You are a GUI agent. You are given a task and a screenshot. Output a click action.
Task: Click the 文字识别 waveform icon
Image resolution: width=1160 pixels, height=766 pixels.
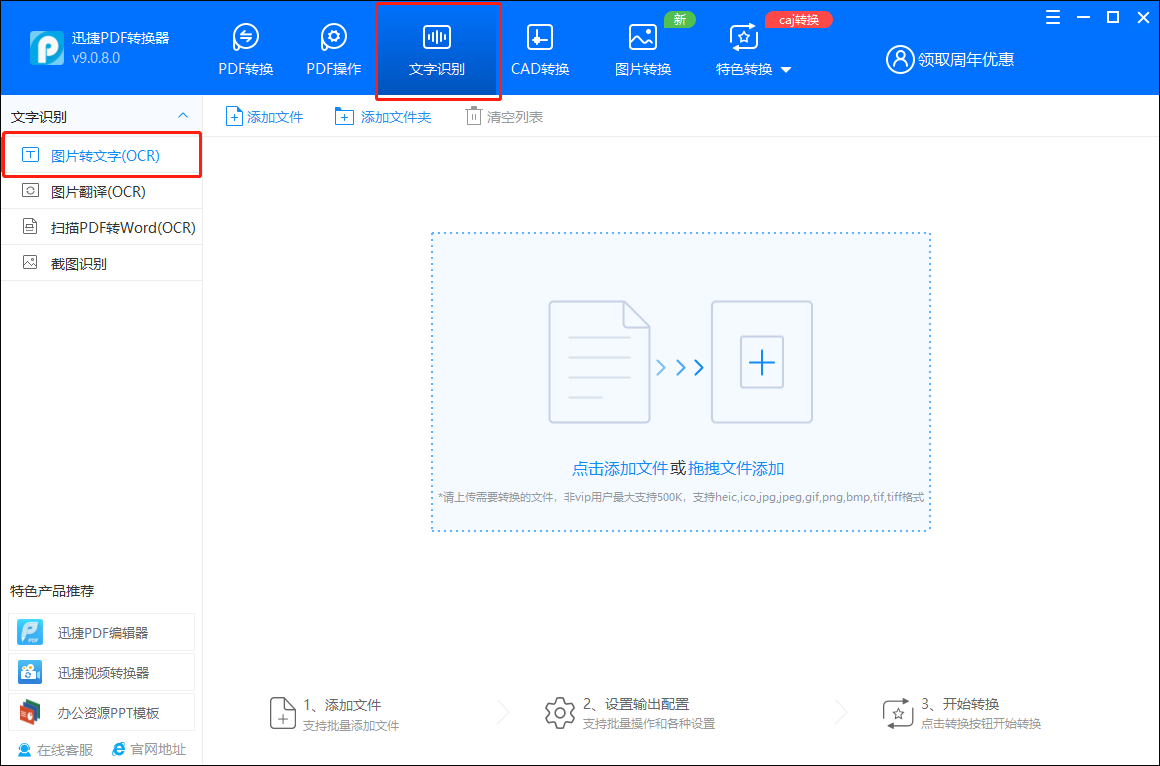point(437,37)
